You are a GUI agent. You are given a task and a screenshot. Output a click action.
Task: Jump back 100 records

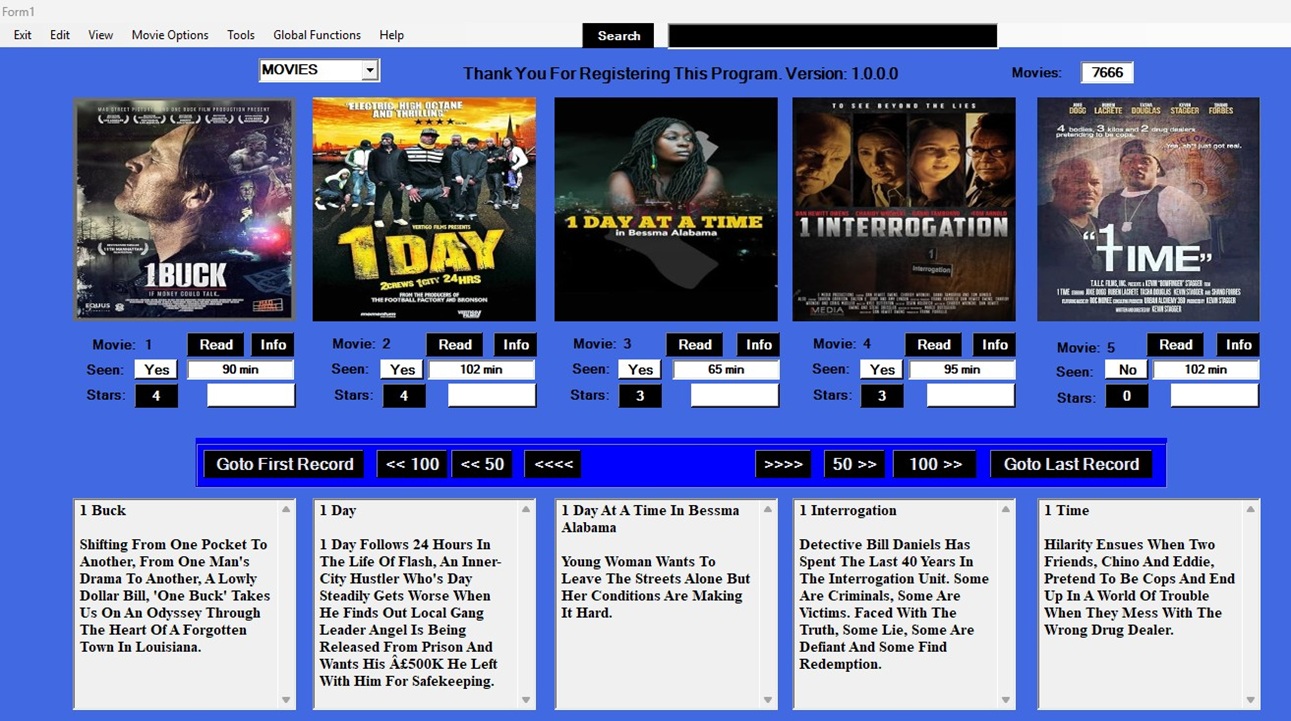413,464
